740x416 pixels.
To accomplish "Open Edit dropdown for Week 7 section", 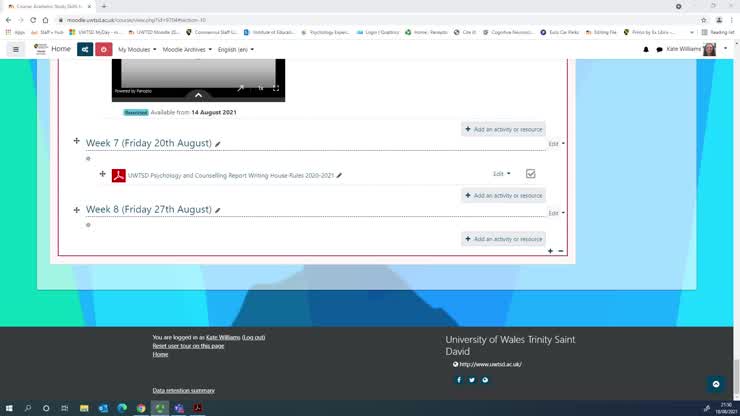I will coord(556,144).
